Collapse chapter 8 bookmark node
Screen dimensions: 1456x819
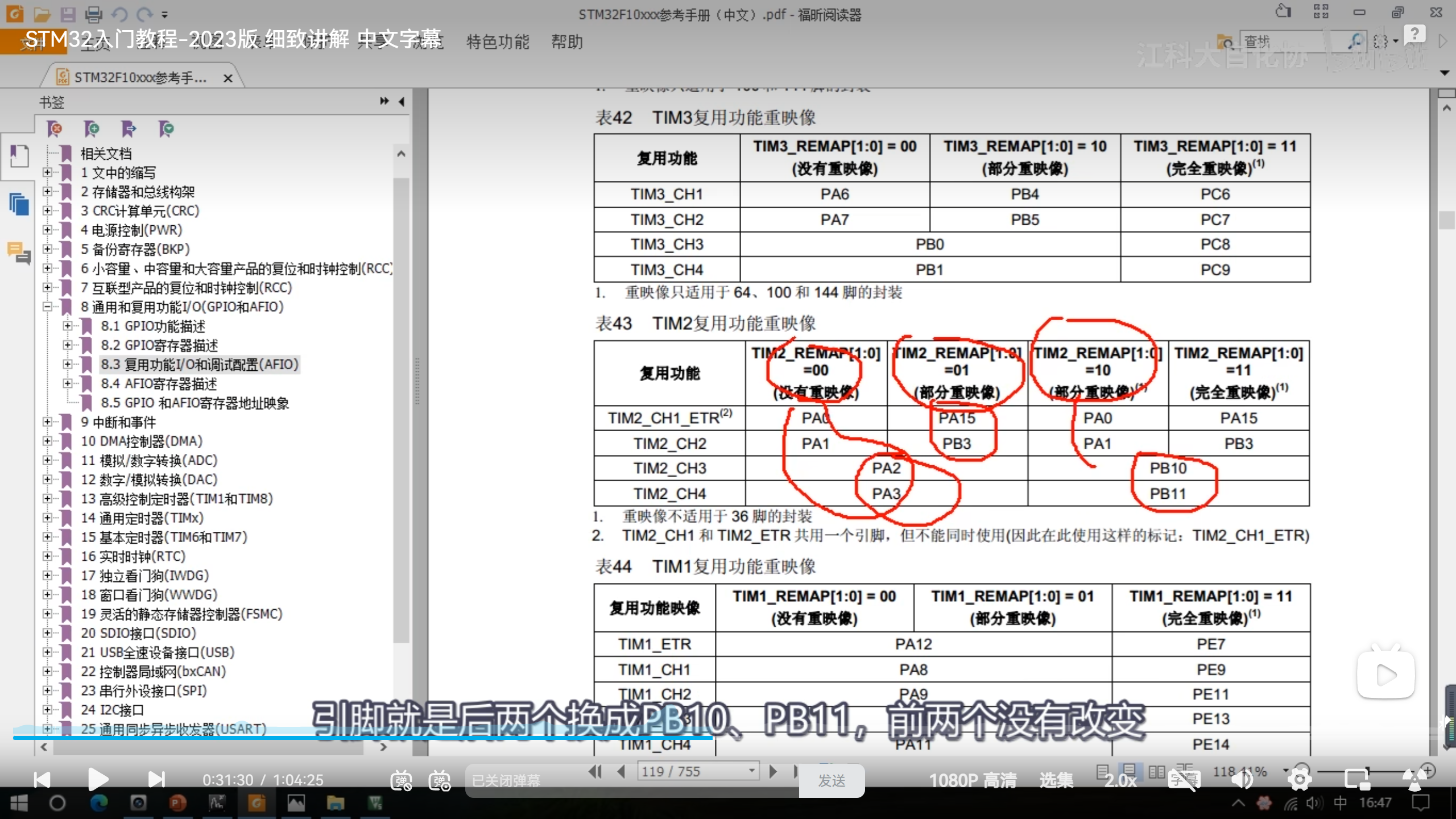(48, 307)
